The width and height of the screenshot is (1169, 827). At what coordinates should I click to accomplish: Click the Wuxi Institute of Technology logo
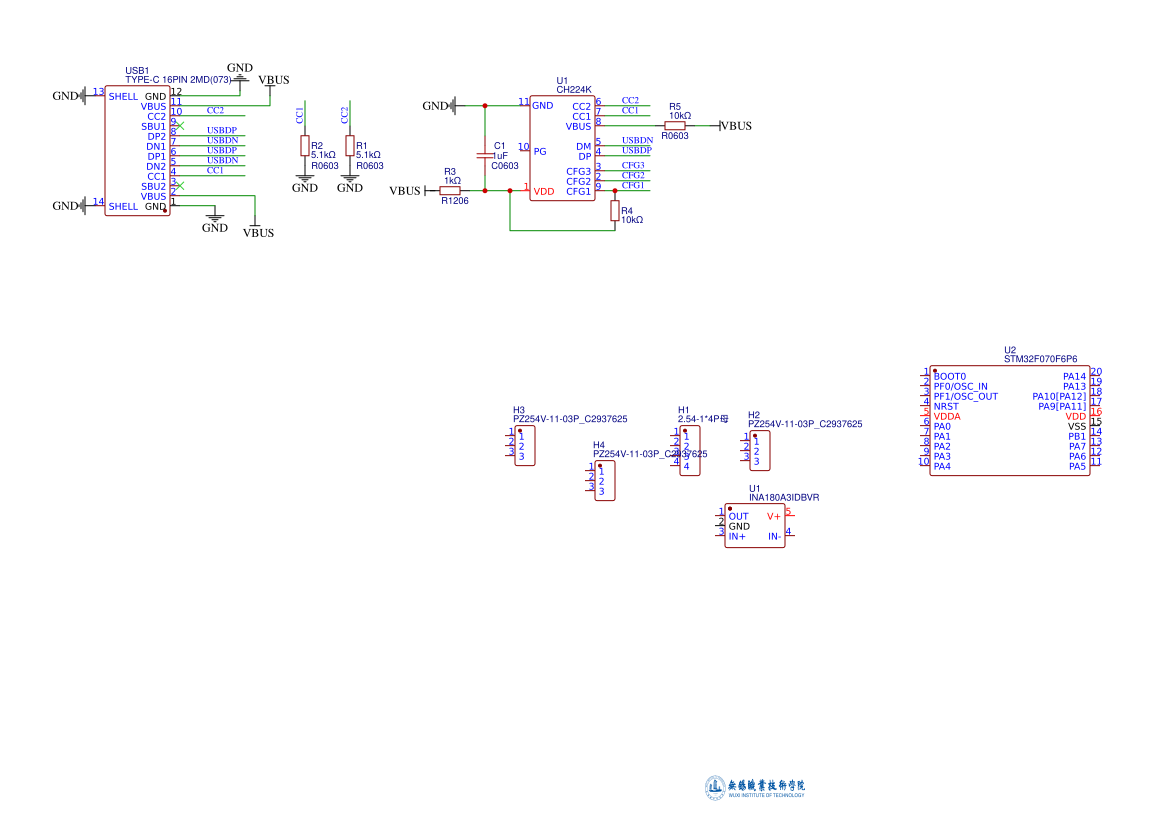[755, 787]
